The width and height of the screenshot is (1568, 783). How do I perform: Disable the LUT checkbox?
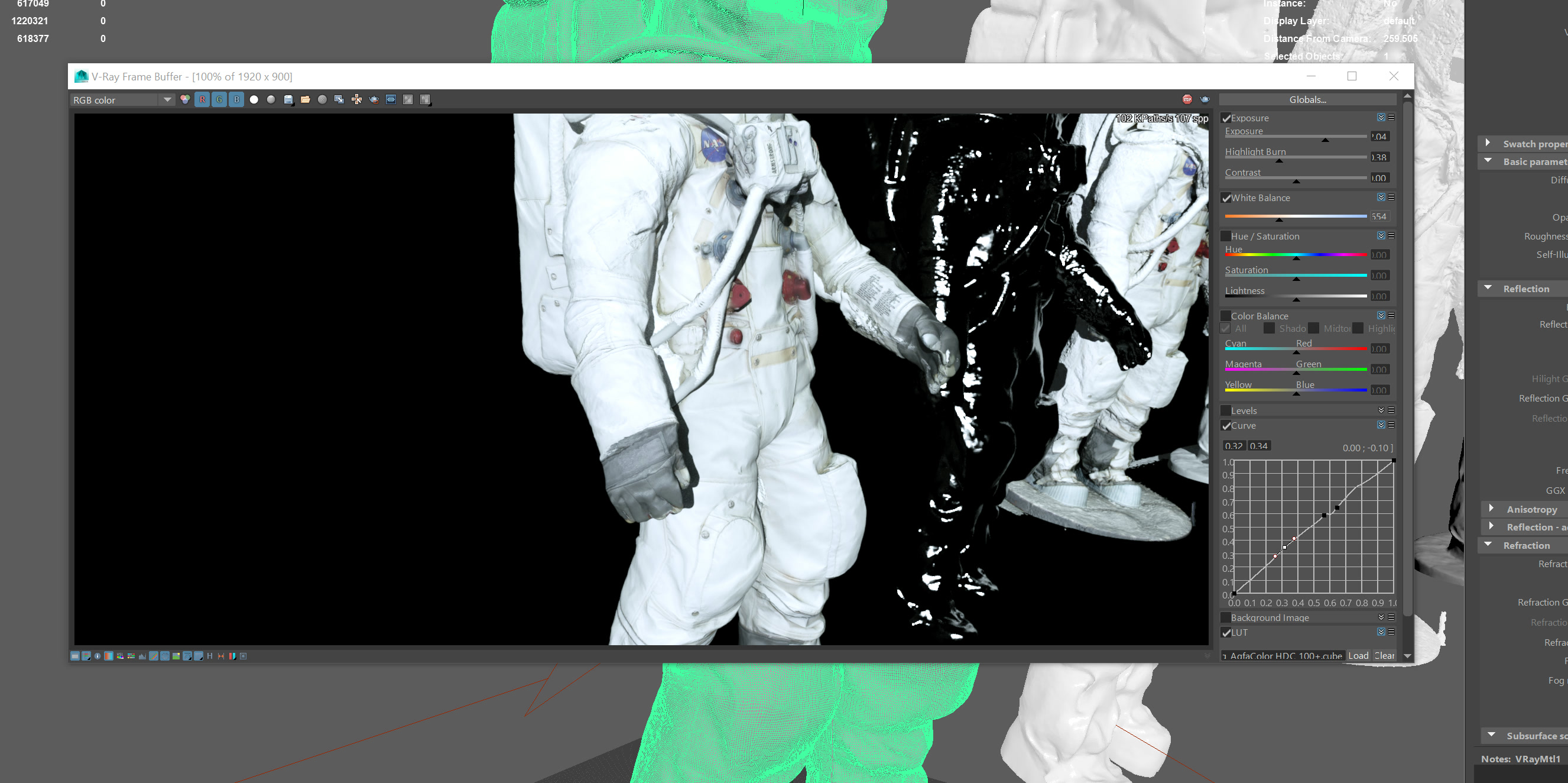coord(1226,633)
